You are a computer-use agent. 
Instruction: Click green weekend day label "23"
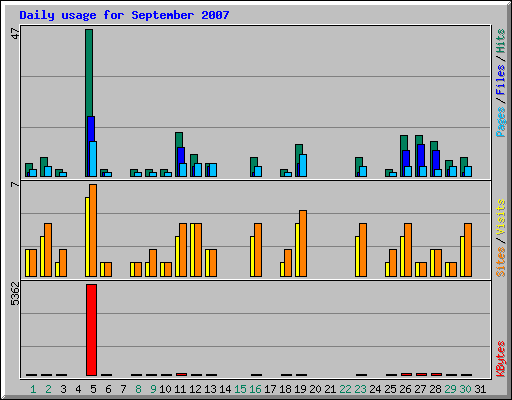coord(360,389)
